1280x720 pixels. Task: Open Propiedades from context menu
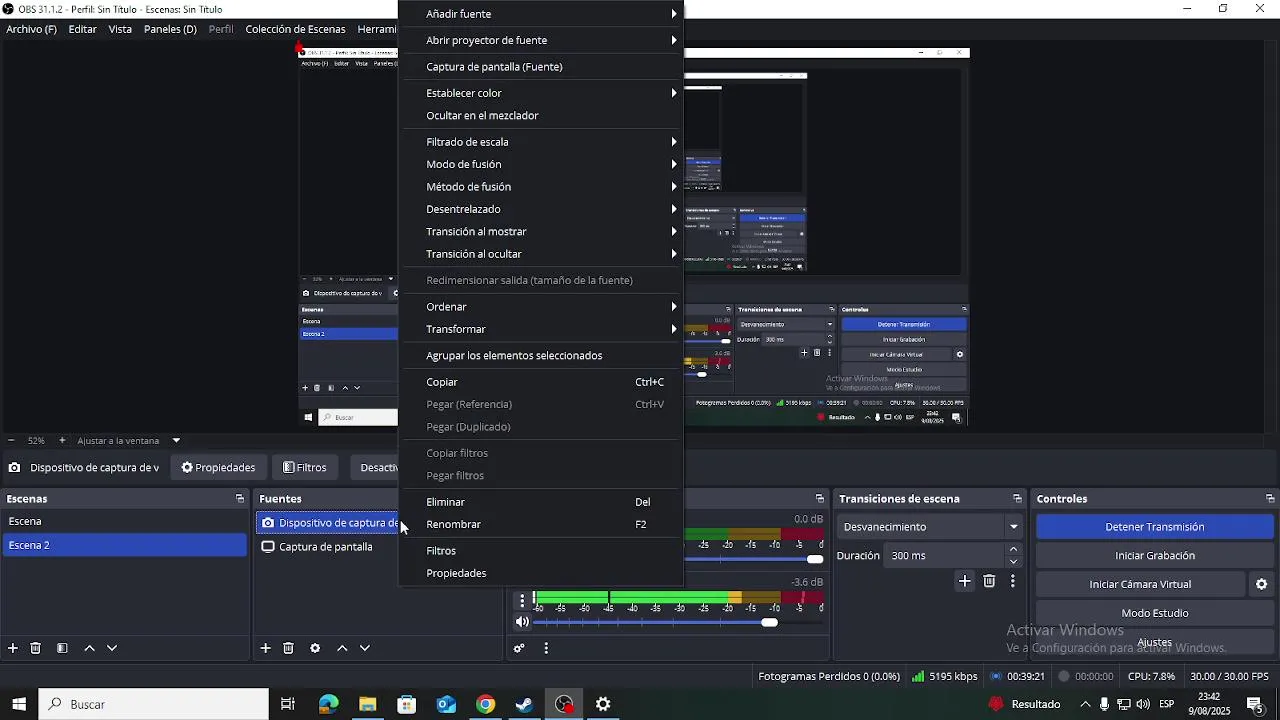coord(541,573)
